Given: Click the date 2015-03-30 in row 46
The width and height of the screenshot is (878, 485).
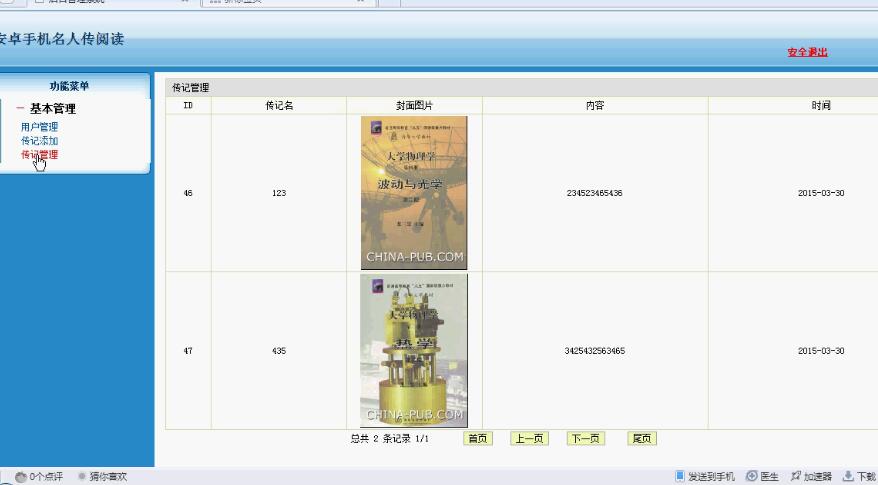Looking at the screenshot, I should click(821, 193).
